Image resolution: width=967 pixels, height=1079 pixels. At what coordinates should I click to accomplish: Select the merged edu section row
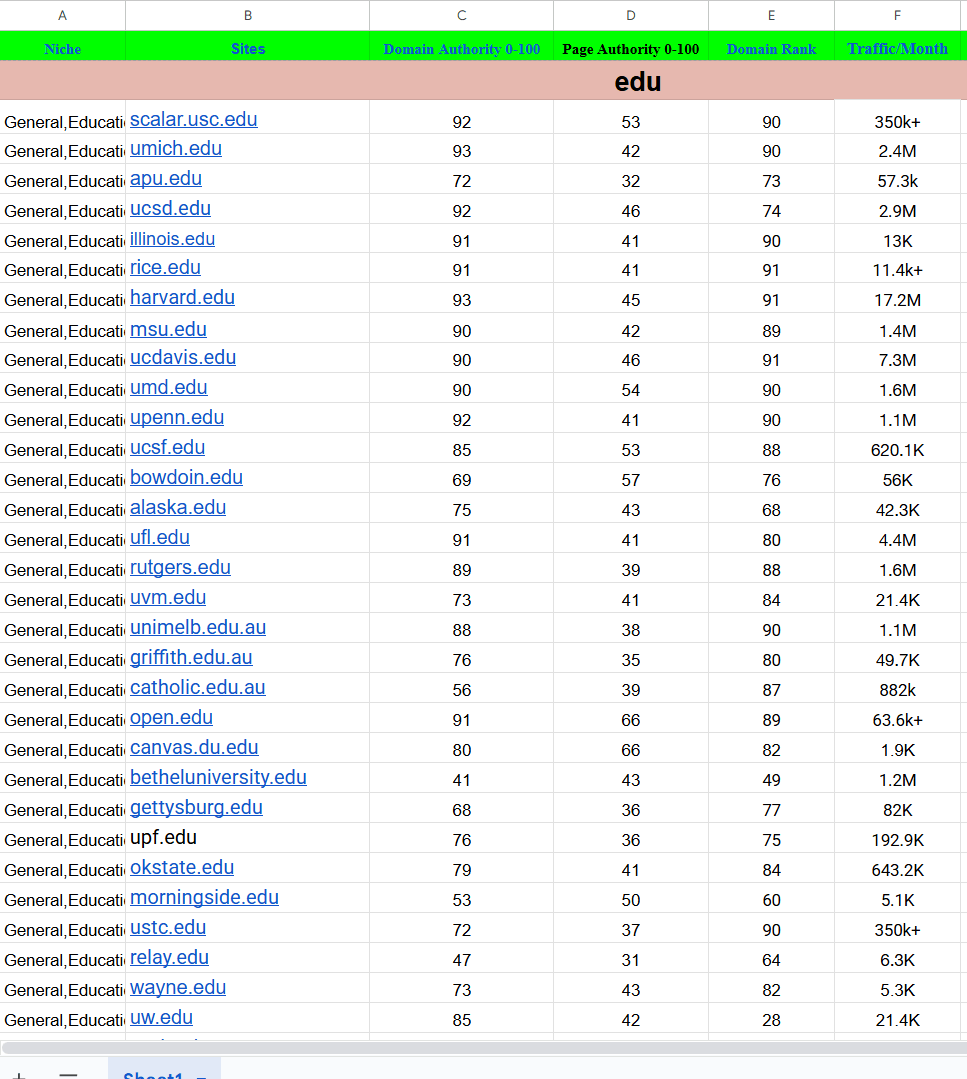click(x=483, y=82)
